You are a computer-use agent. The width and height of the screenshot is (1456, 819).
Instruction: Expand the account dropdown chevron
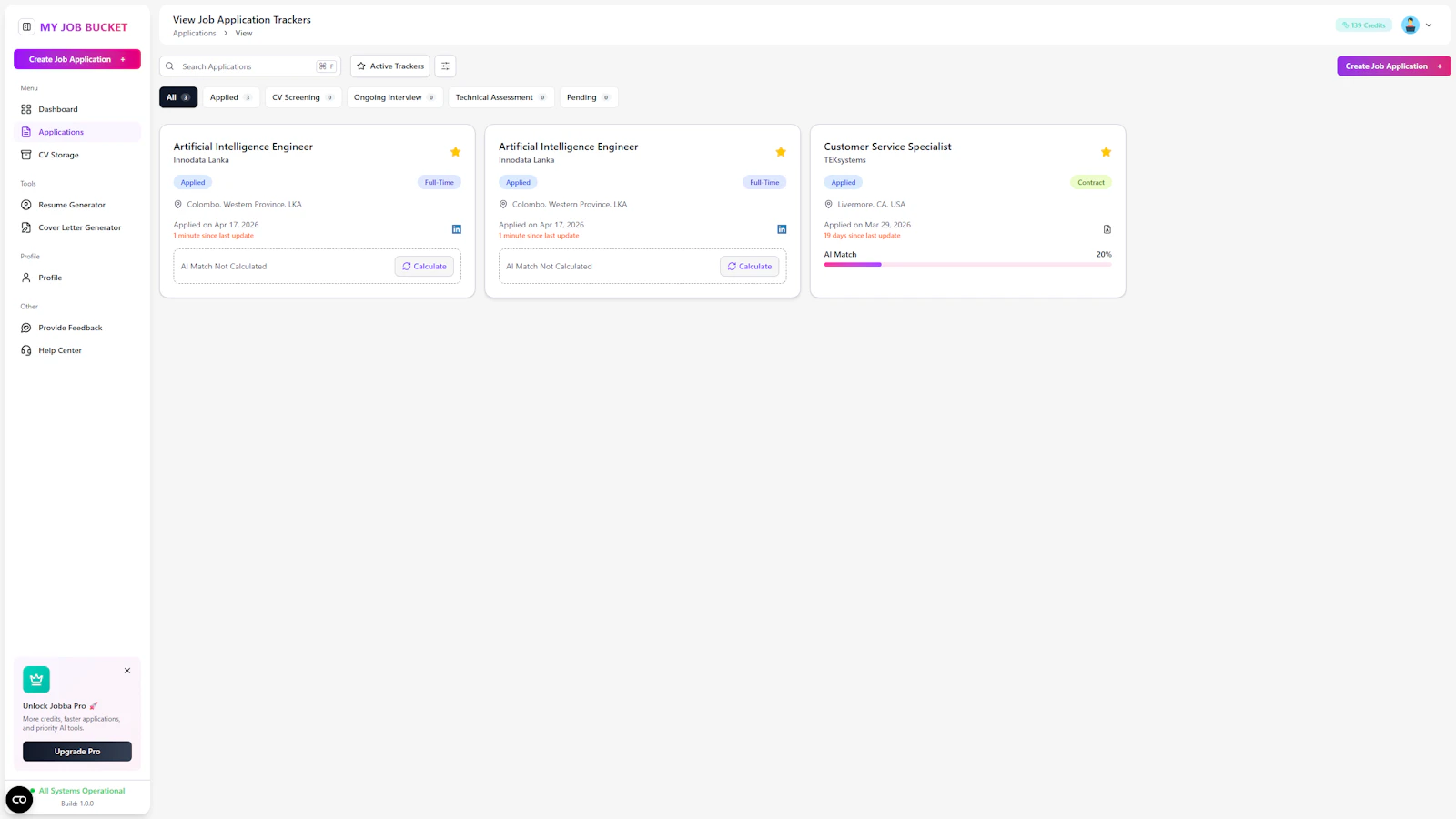coord(1429,25)
